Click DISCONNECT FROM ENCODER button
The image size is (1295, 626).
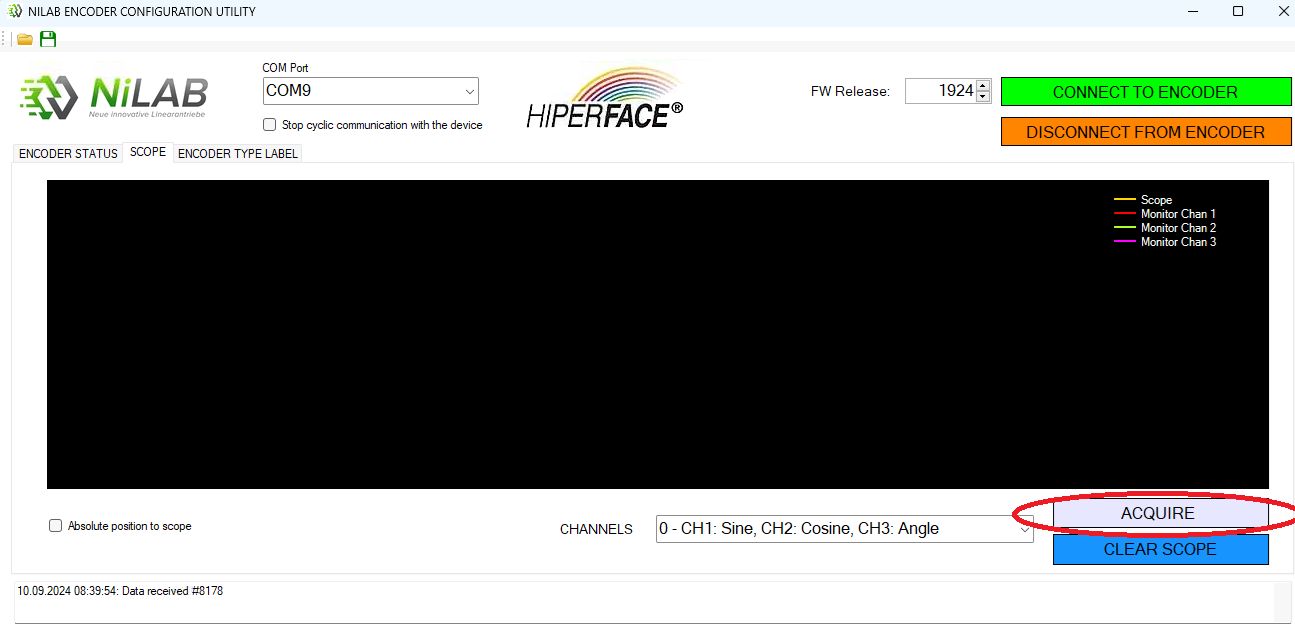(x=1145, y=132)
